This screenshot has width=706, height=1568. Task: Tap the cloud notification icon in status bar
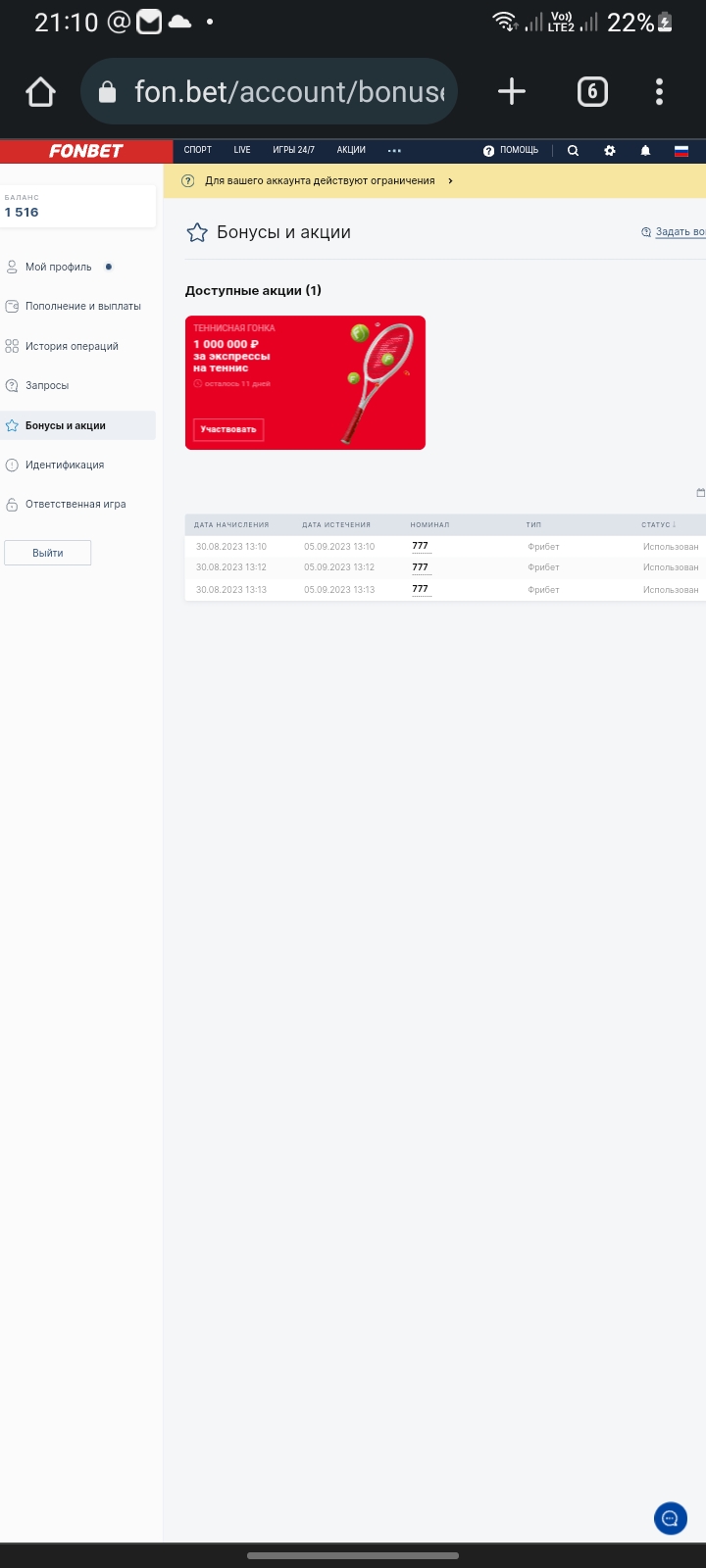180,22
